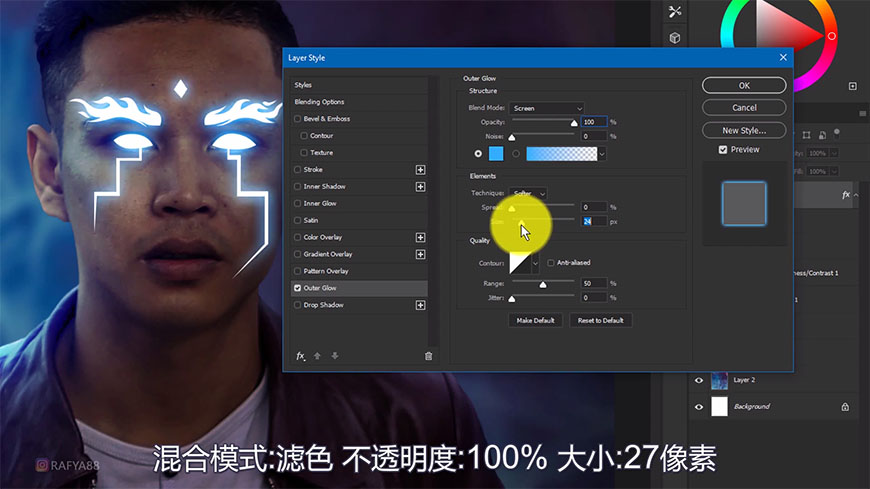Click the Reset to Default button
Viewport: 870px width, 489px height.
(600, 321)
